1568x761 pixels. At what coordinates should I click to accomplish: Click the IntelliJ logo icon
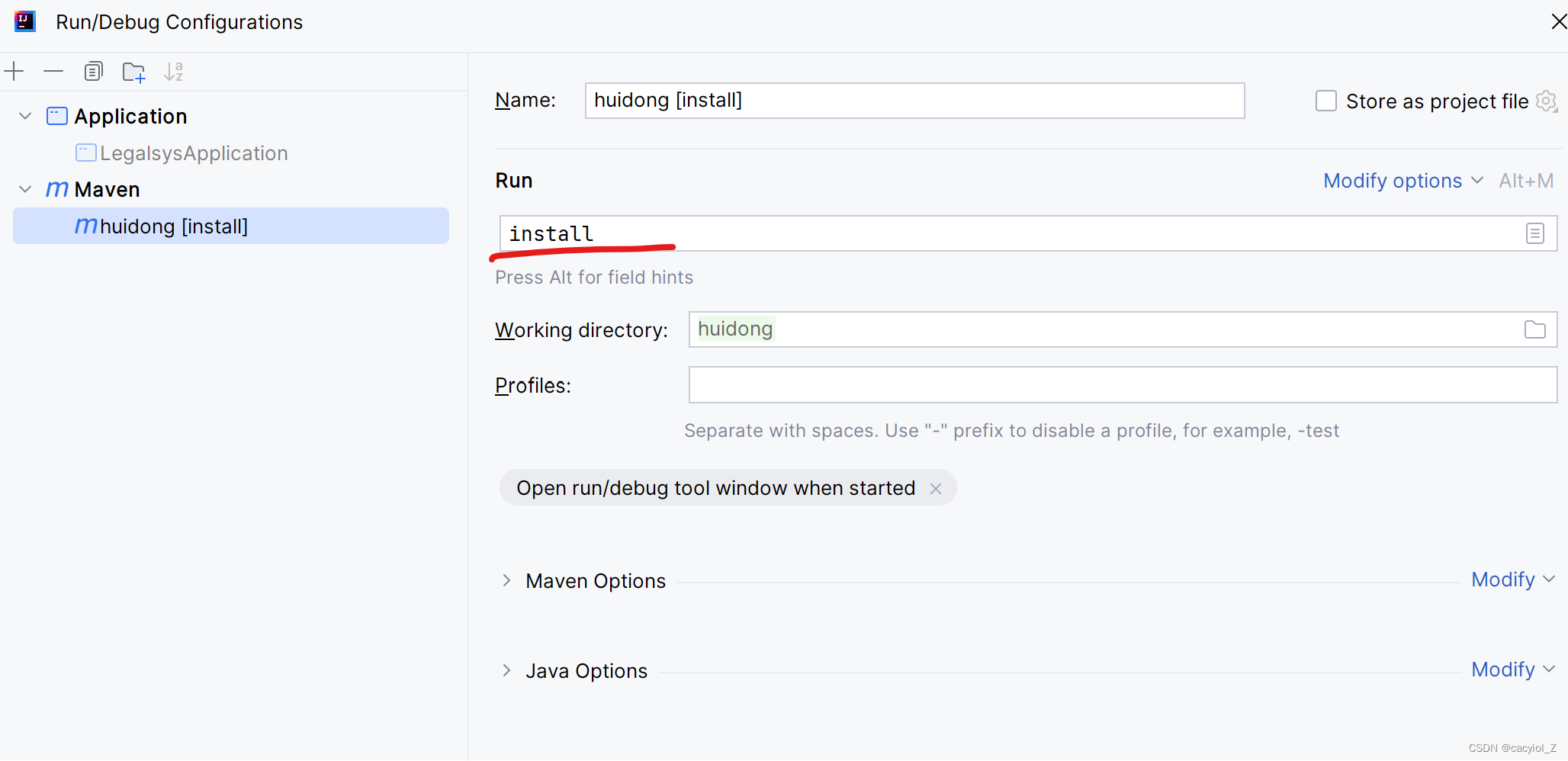[25, 21]
